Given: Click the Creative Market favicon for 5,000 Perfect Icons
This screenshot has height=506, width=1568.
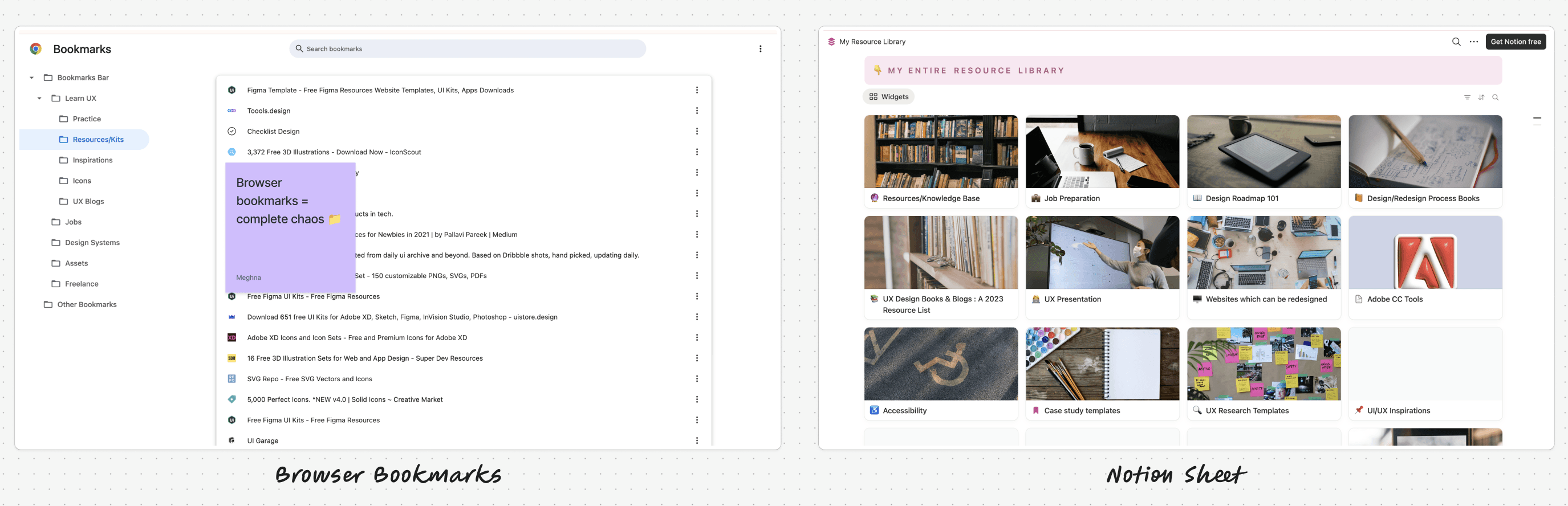Looking at the screenshot, I should (232, 399).
